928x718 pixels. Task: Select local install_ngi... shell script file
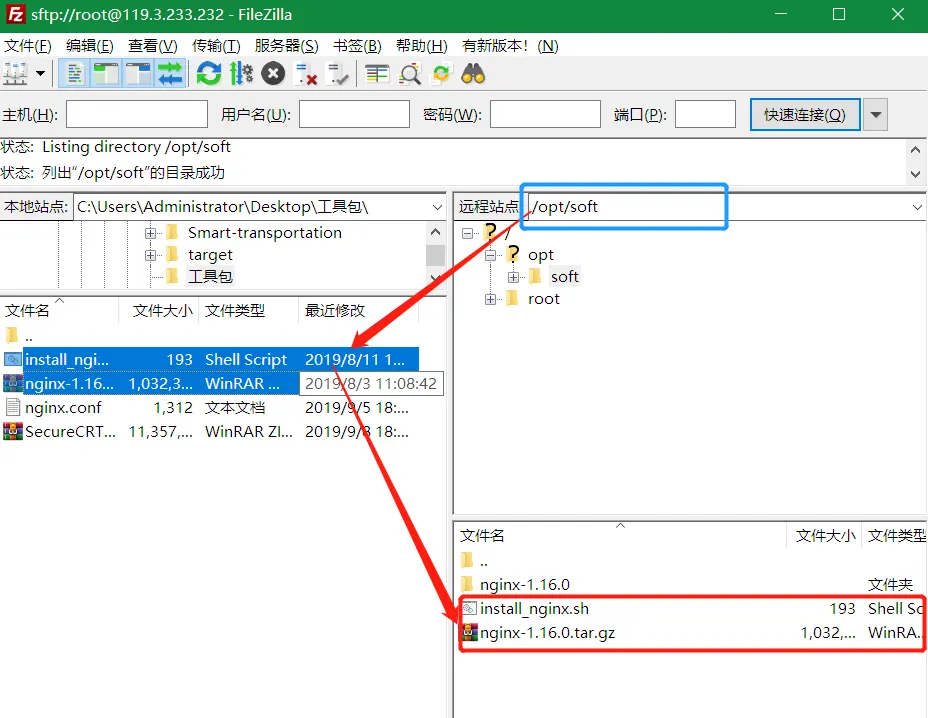click(x=210, y=359)
